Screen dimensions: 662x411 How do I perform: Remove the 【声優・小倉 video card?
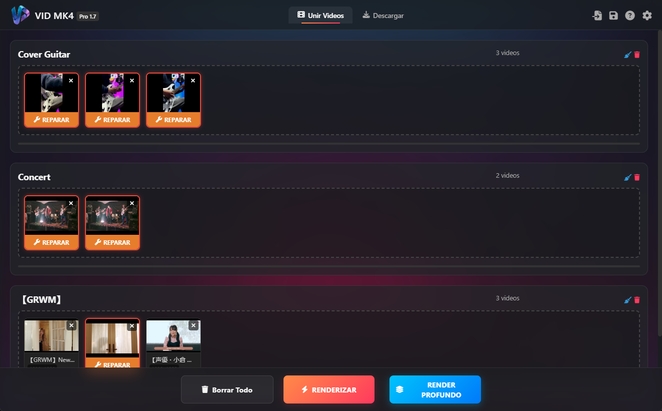[x=193, y=325]
